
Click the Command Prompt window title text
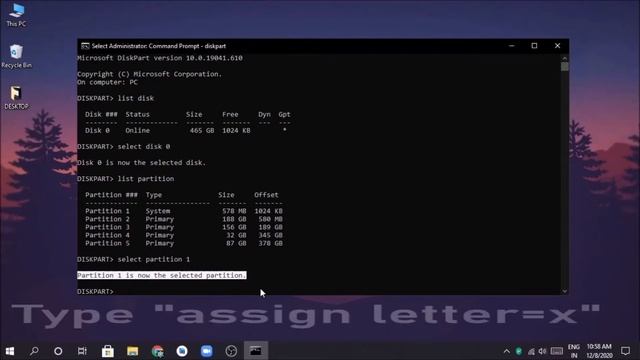point(159,46)
